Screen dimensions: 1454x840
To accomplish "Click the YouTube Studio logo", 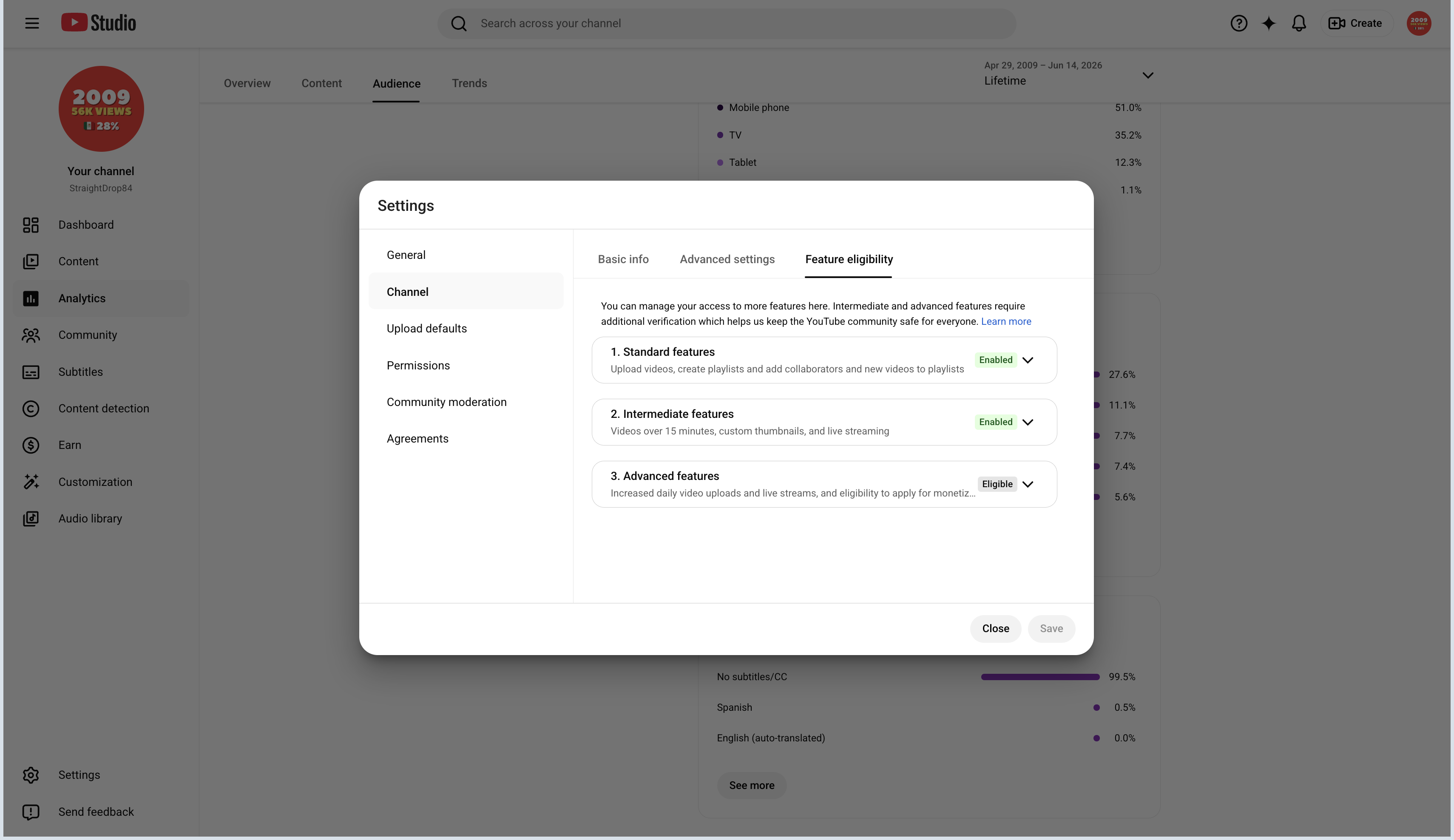I will tap(99, 23).
